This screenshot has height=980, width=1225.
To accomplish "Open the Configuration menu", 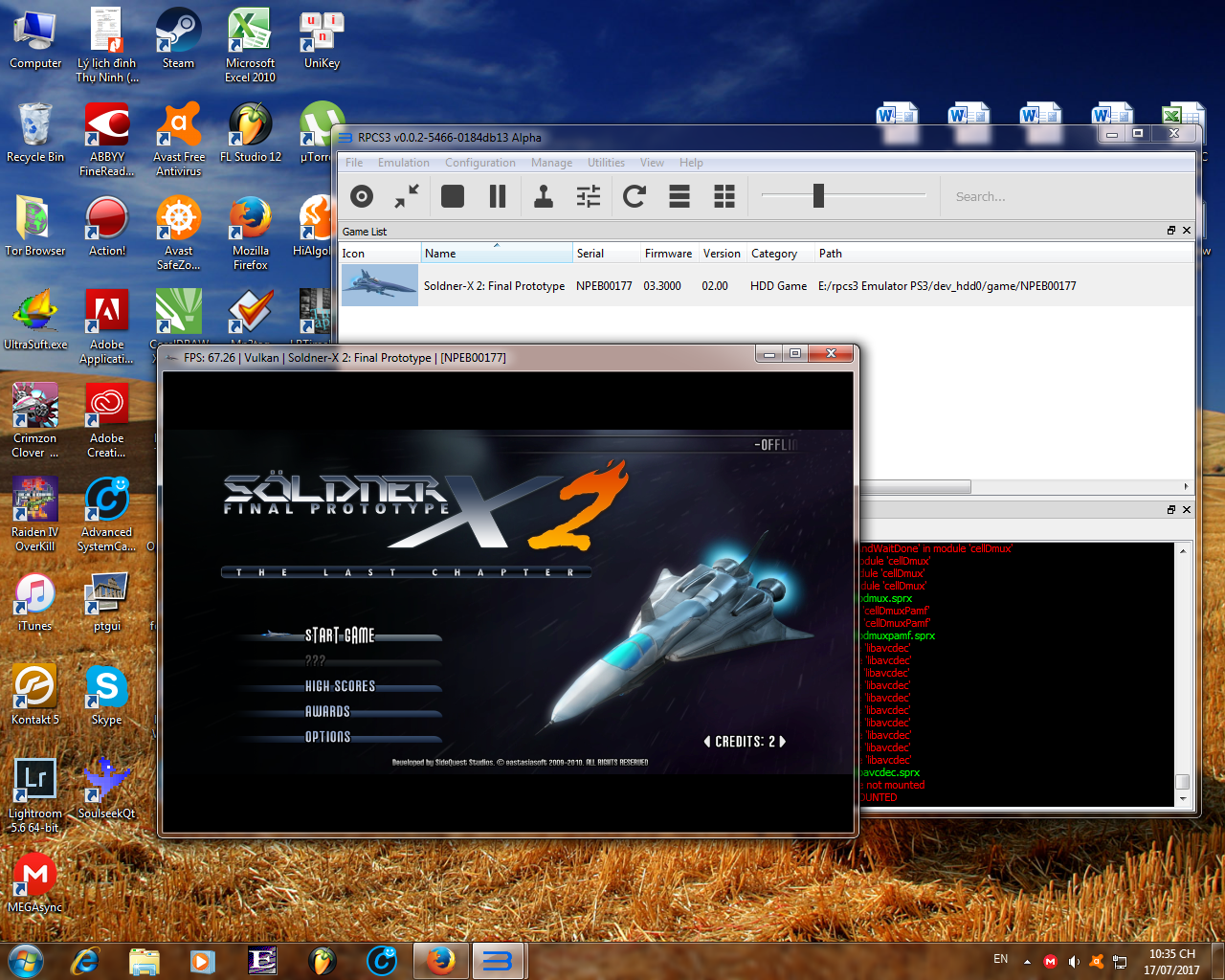I will click(479, 163).
